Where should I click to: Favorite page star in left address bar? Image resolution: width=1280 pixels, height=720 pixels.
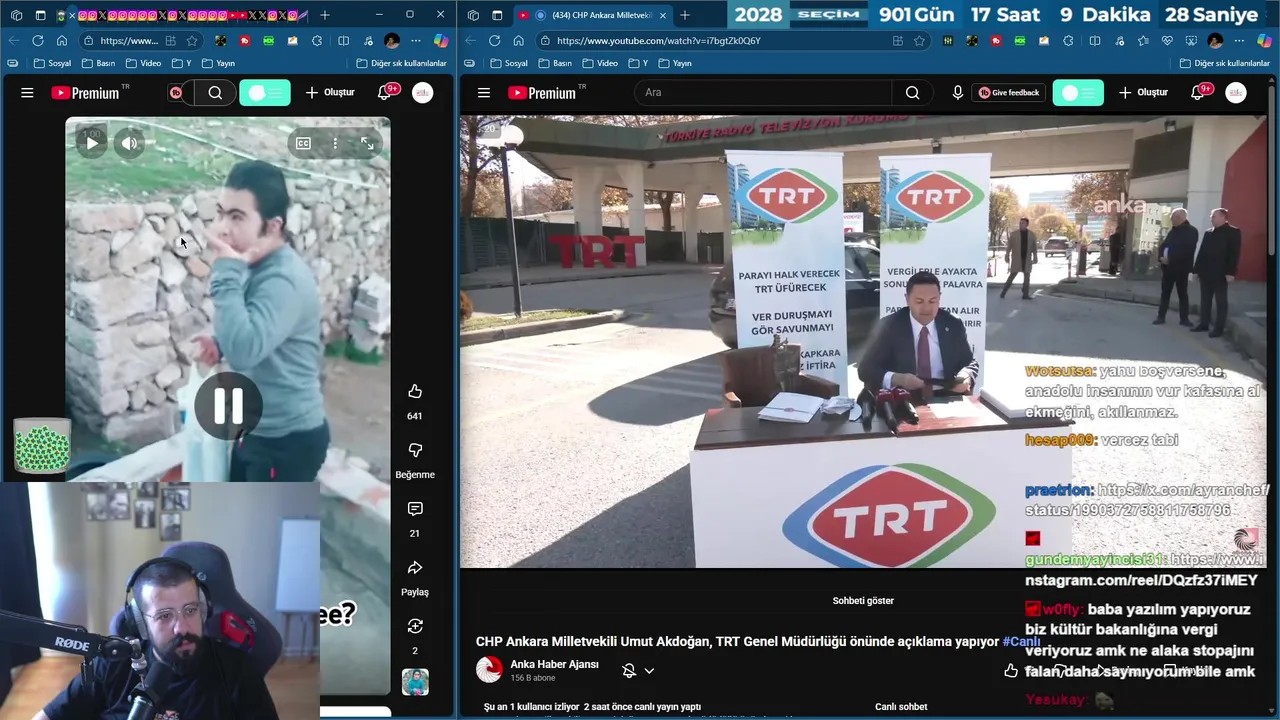pyautogui.click(x=192, y=41)
